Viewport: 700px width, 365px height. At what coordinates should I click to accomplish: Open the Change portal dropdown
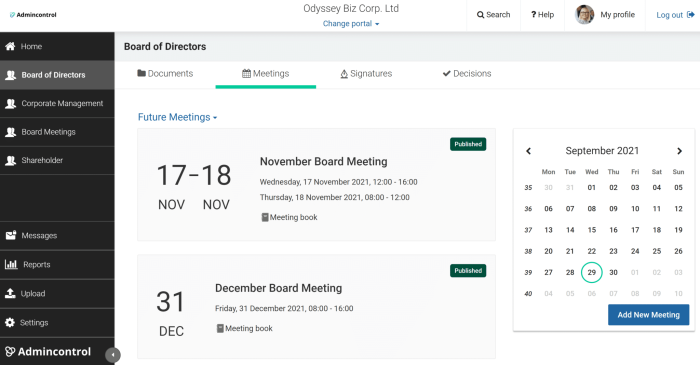pyautogui.click(x=351, y=24)
